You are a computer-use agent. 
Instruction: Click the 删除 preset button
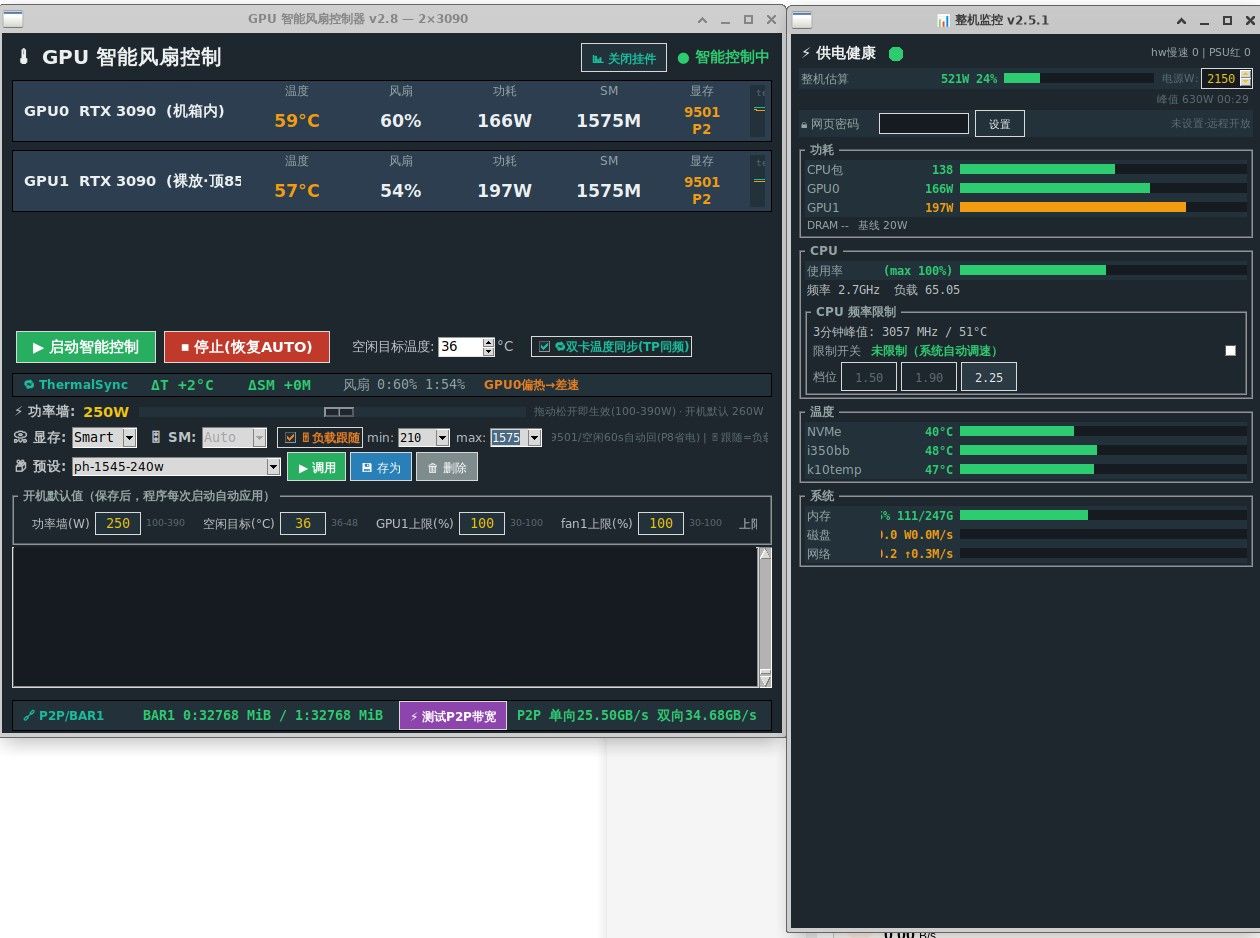point(447,467)
